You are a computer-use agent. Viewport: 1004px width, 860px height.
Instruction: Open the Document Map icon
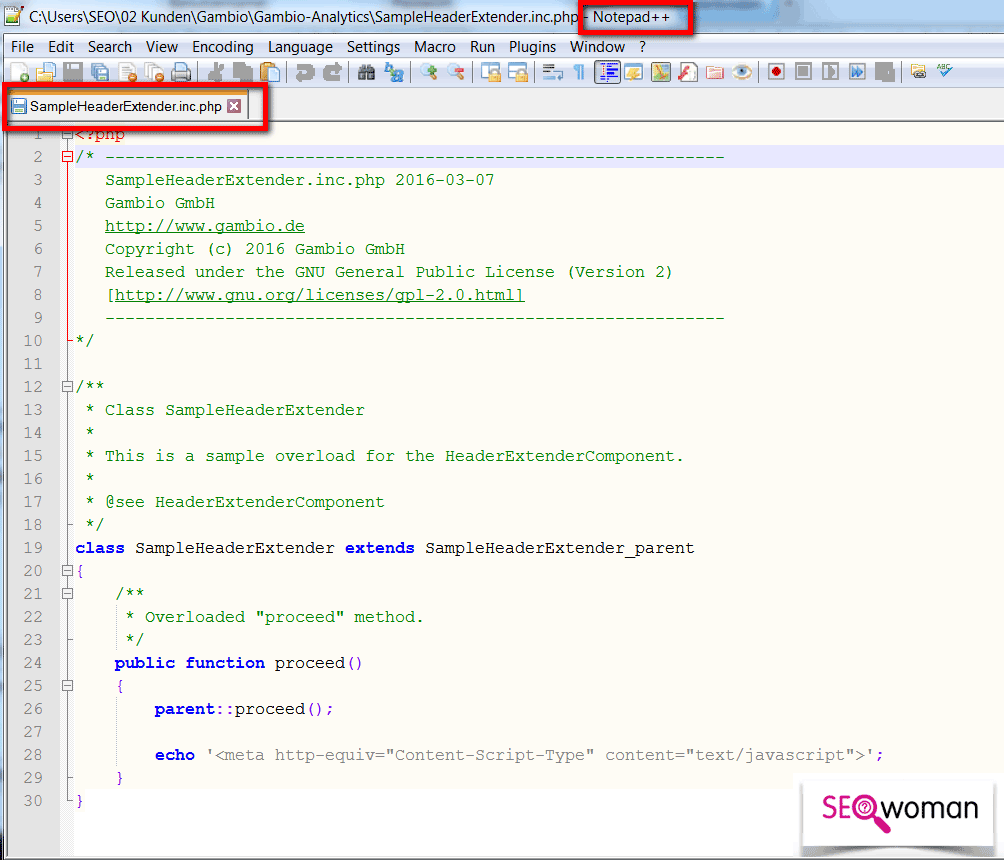(660, 72)
